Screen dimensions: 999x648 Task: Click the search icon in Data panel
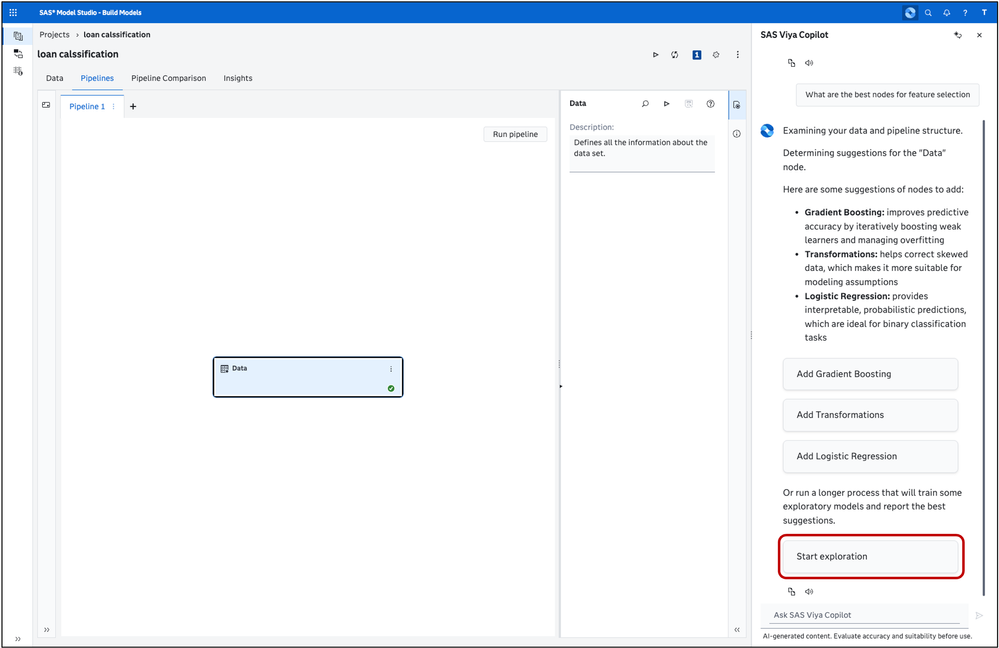tap(645, 103)
